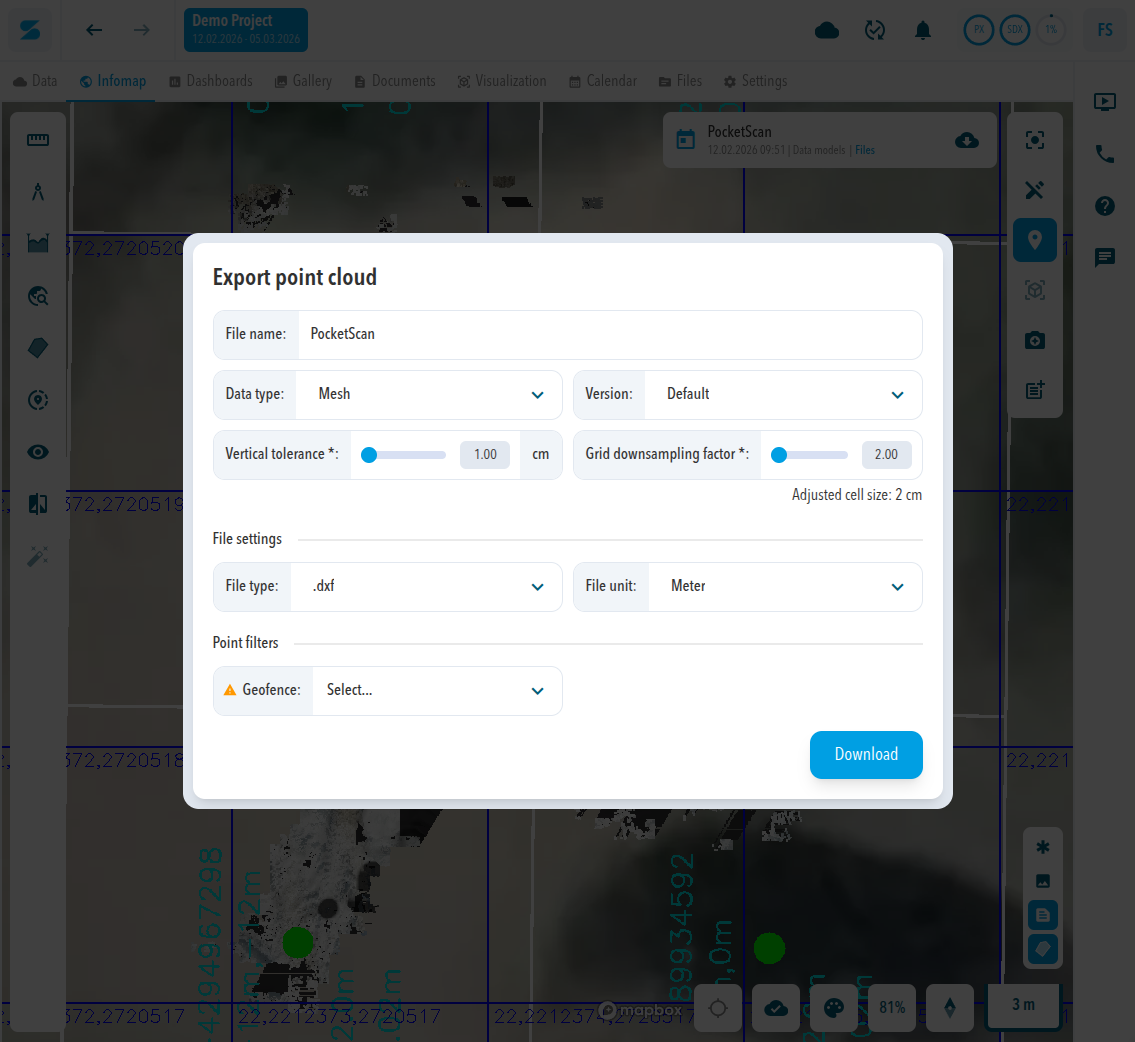Select the ruler measurement tool
Image resolution: width=1135 pixels, height=1042 pixels.
pos(38,140)
